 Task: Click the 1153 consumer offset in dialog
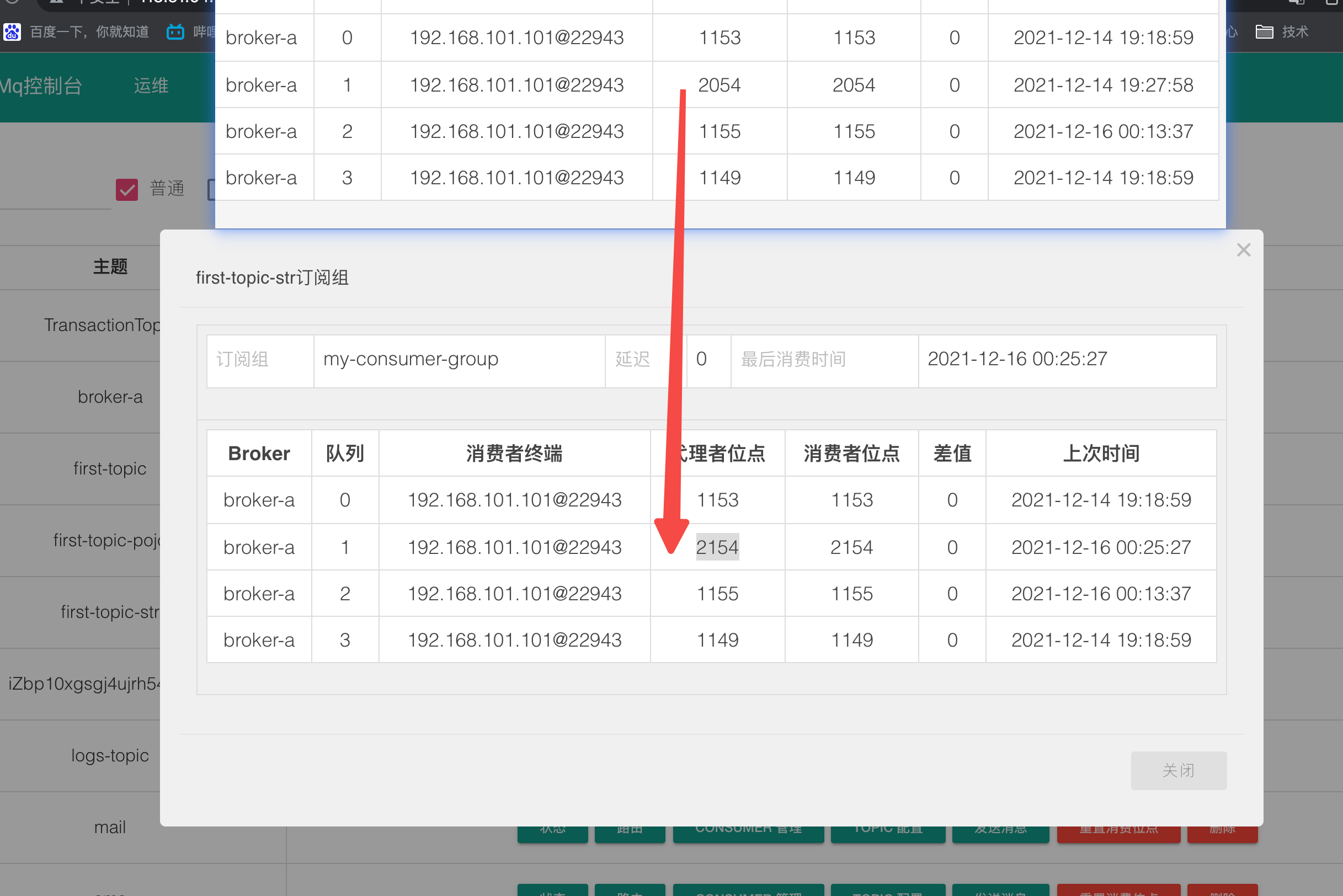pos(851,500)
